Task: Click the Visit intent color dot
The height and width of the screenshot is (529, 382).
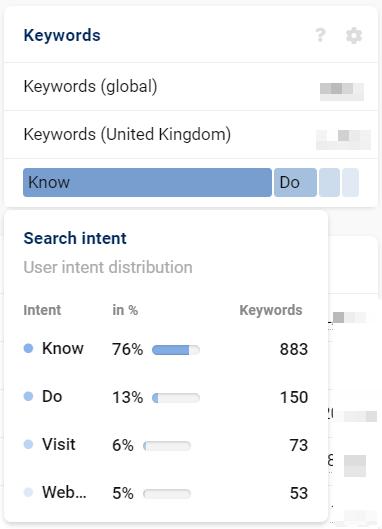Action: [28, 444]
